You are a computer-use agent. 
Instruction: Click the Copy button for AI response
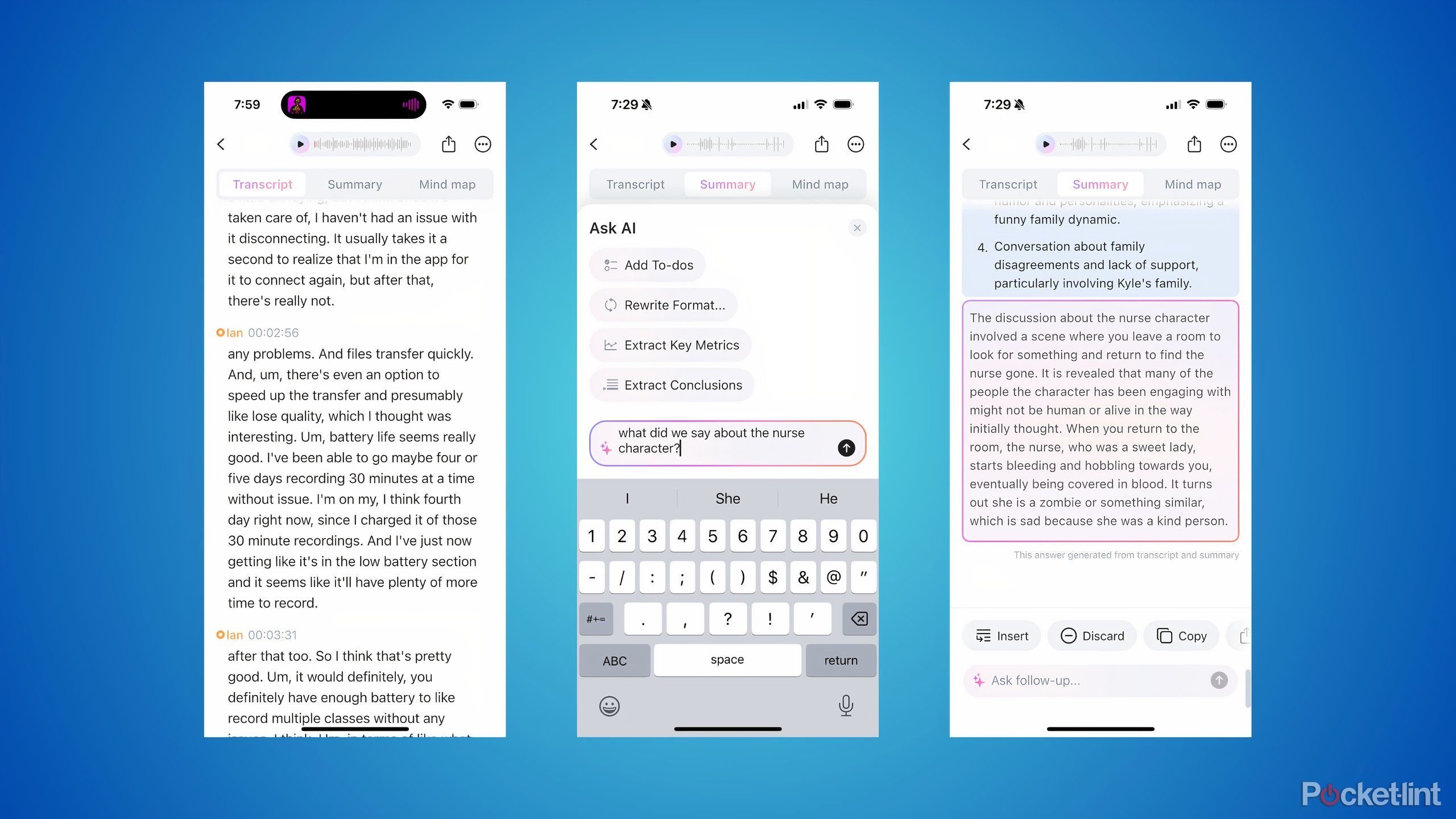1183,635
